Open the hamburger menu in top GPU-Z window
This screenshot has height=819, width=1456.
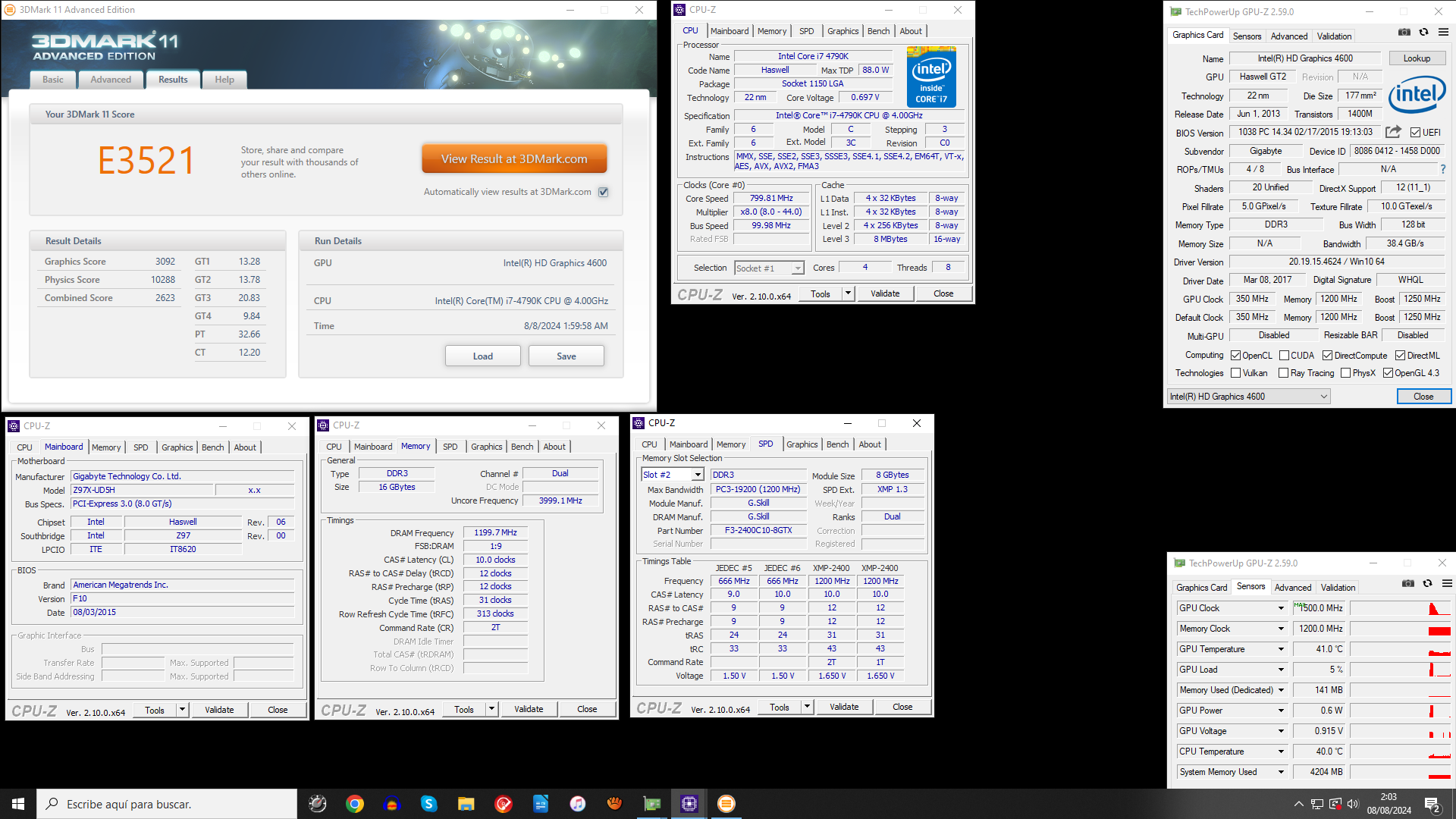1444,32
